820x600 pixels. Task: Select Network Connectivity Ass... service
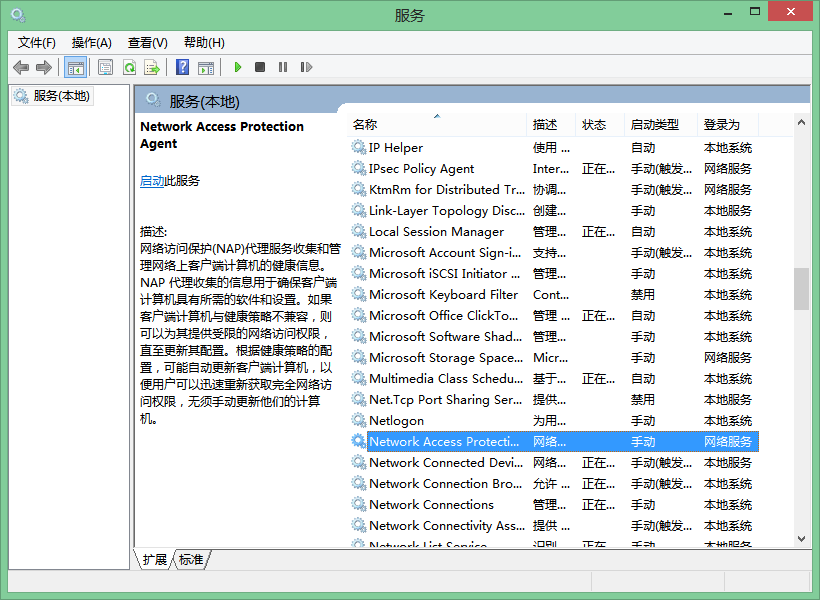pos(553,525)
